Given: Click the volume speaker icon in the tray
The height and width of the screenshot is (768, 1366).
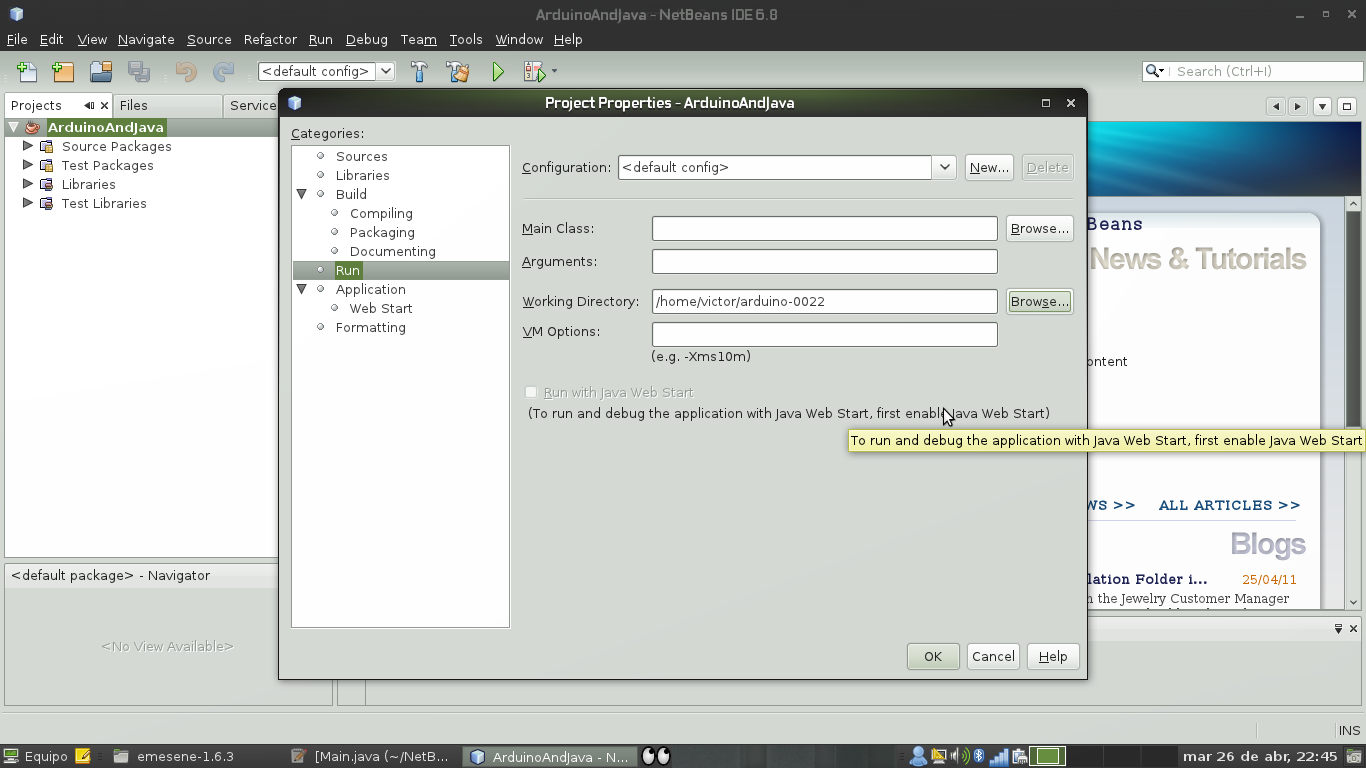Looking at the screenshot, I should click(x=958, y=756).
